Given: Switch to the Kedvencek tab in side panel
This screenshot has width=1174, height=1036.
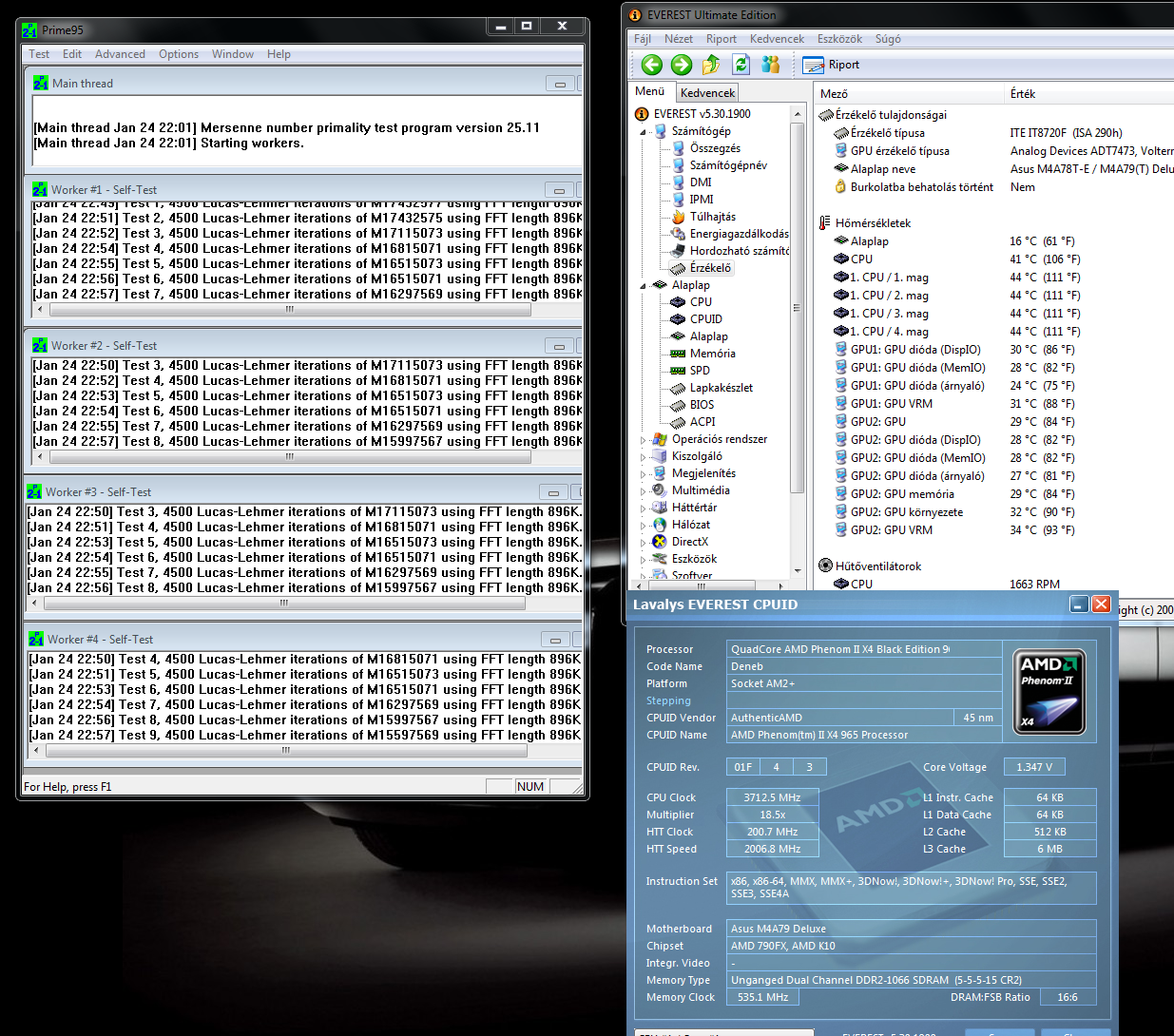Looking at the screenshot, I should click(x=707, y=92).
